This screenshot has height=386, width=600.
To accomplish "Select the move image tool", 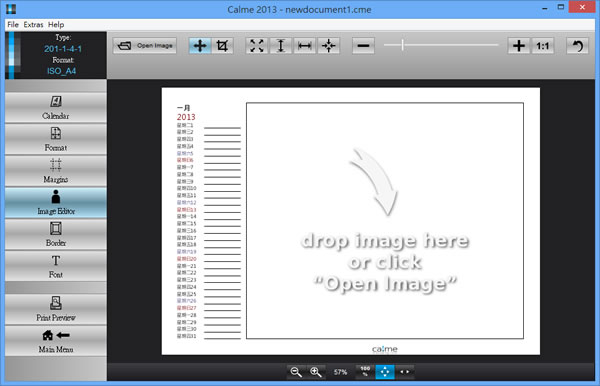I will pyautogui.click(x=200, y=46).
